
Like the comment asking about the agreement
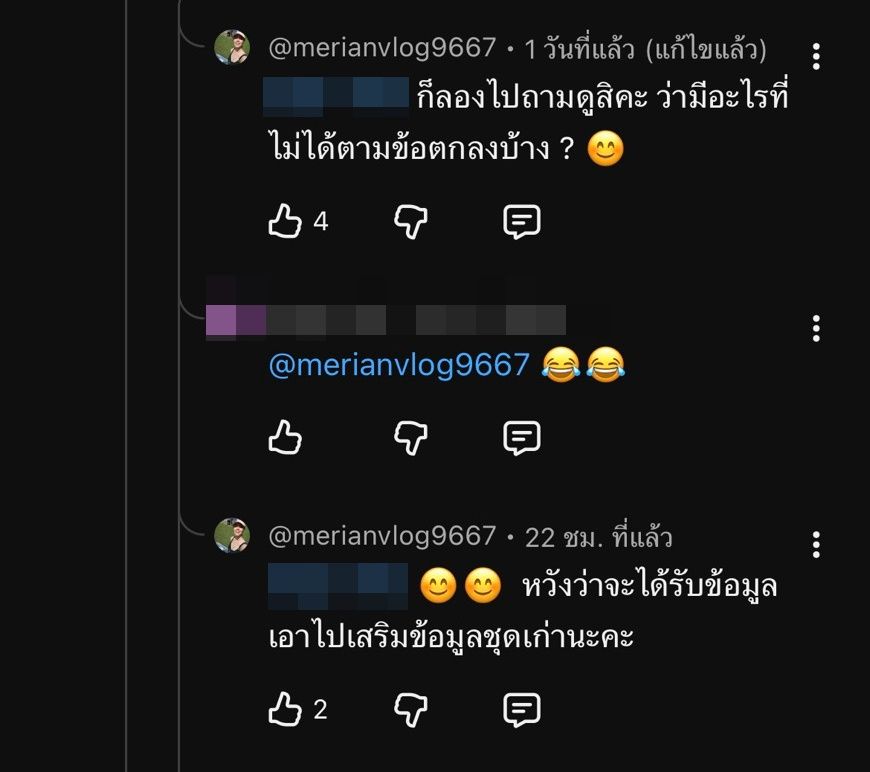pos(286,221)
